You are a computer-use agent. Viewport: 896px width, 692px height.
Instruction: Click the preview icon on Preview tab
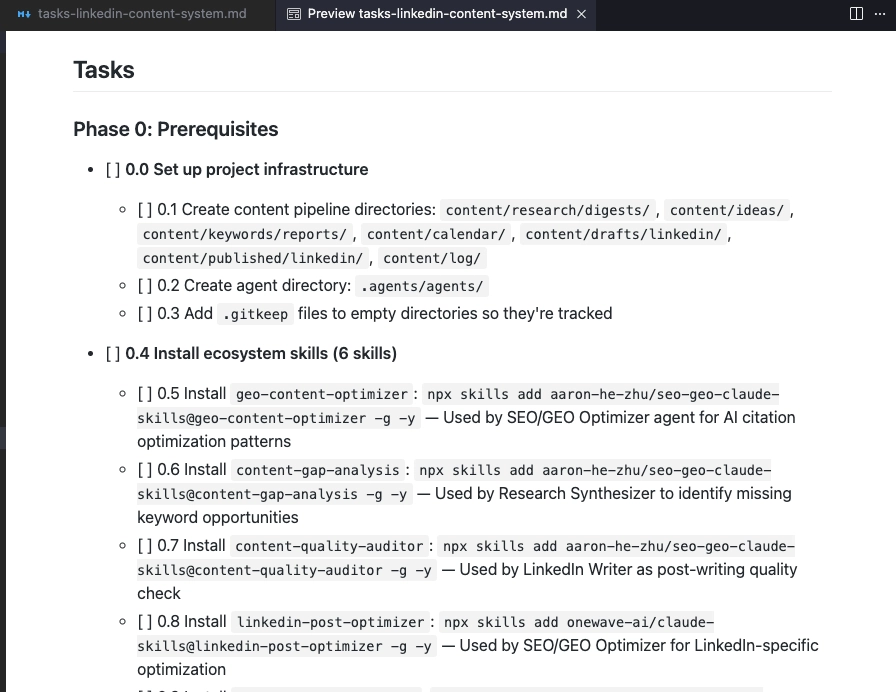pos(293,14)
